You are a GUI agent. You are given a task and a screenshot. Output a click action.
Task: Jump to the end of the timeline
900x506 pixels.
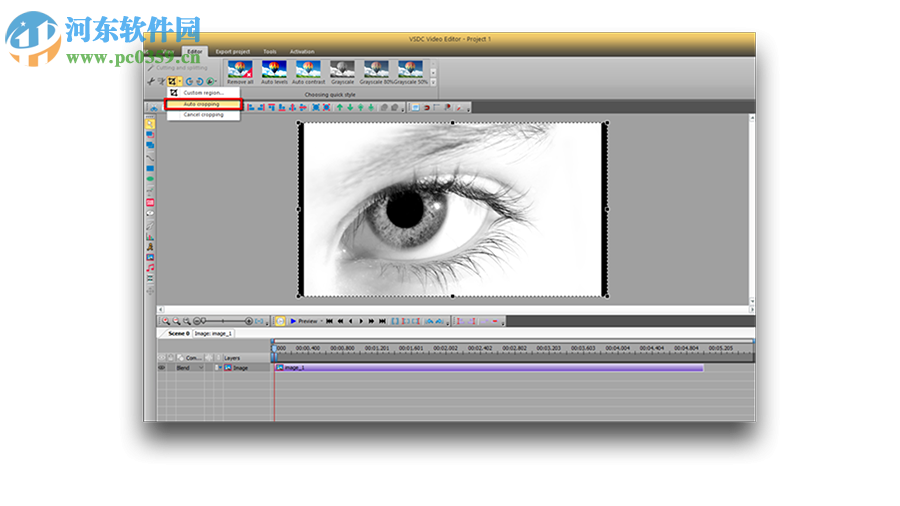pos(382,321)
